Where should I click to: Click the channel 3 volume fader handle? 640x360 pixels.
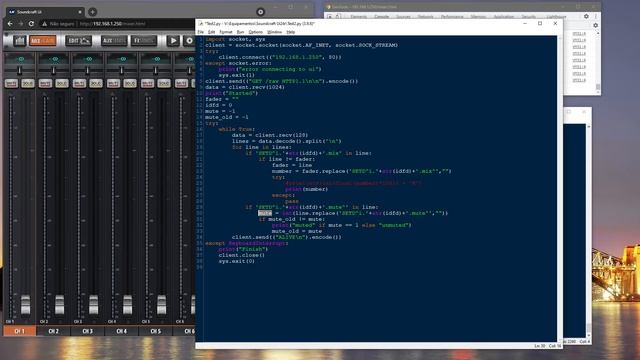[x=93, y=304]
